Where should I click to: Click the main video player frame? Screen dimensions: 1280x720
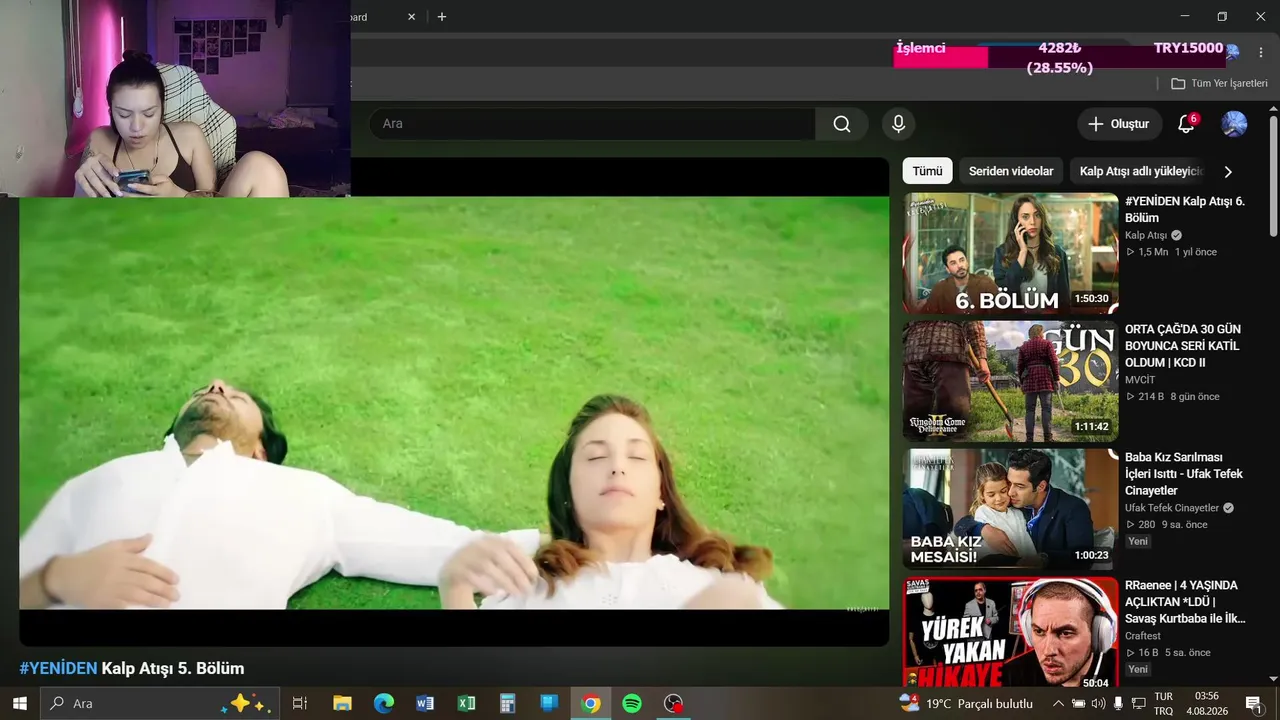[x=454, y=402]
